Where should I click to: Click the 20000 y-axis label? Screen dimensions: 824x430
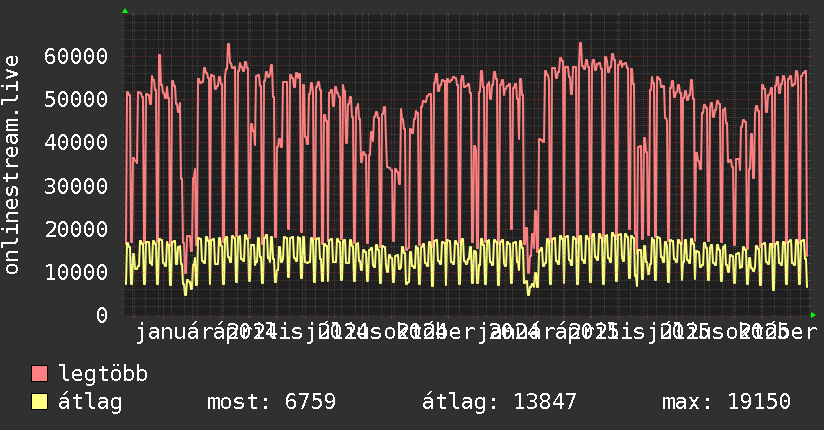(76, 229)
